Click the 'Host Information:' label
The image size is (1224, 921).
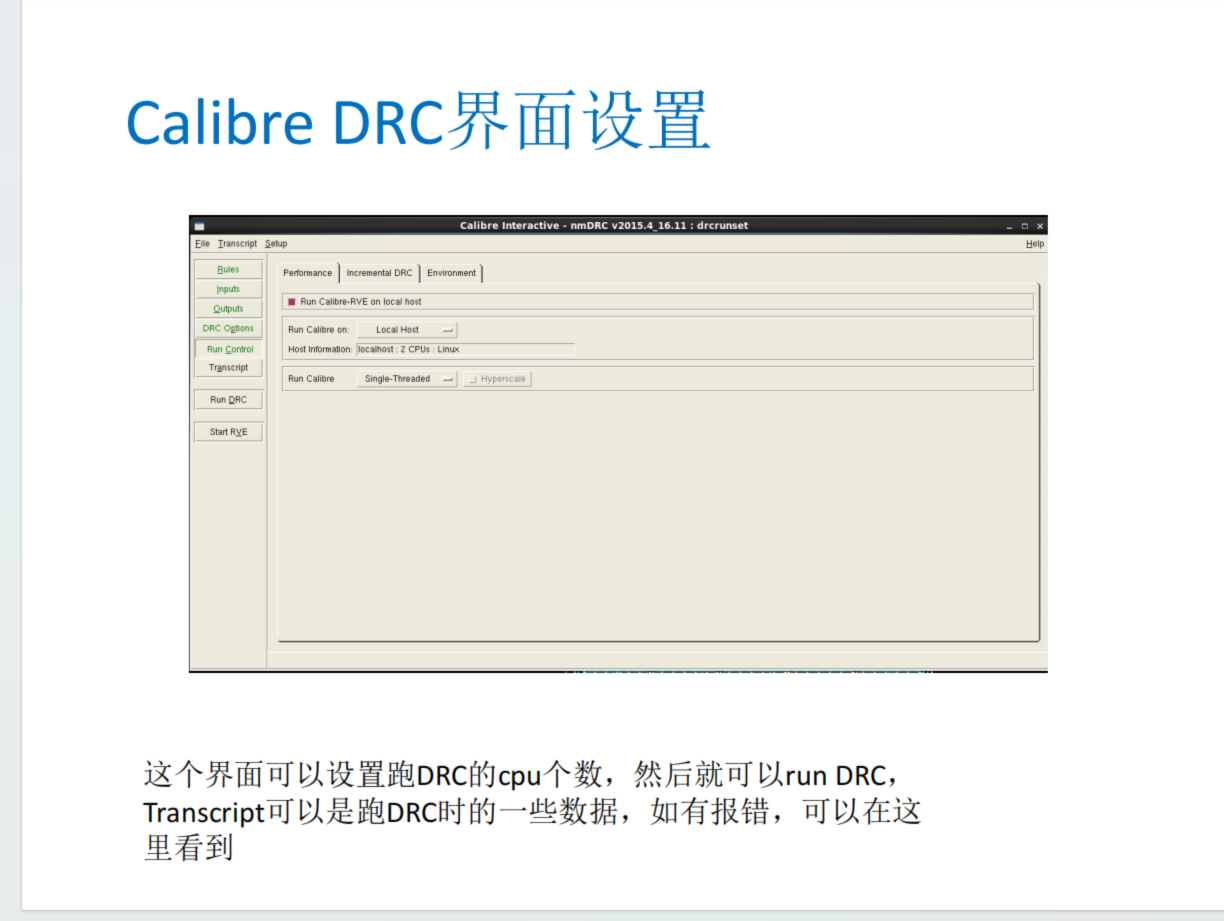click(320, 350)
